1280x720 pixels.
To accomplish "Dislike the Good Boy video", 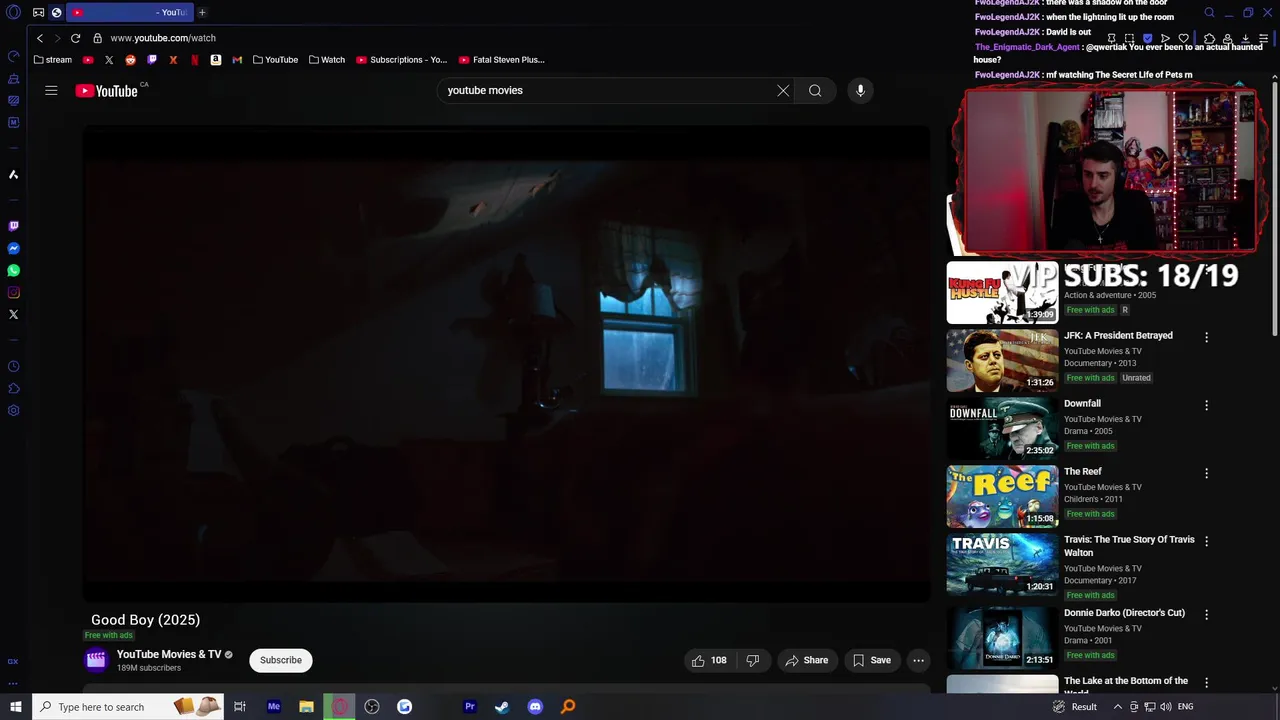I will [753, 660].
